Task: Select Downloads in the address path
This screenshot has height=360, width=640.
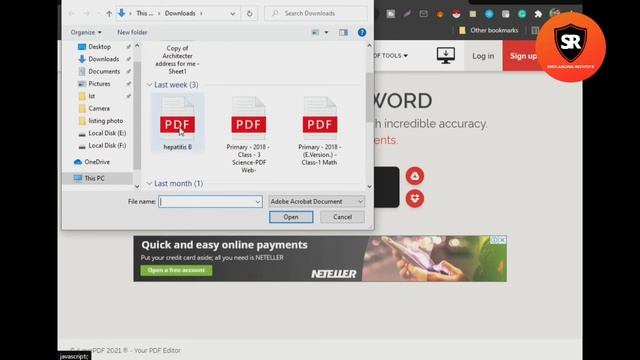Action: pyautogui.click(x=180, y=13)
